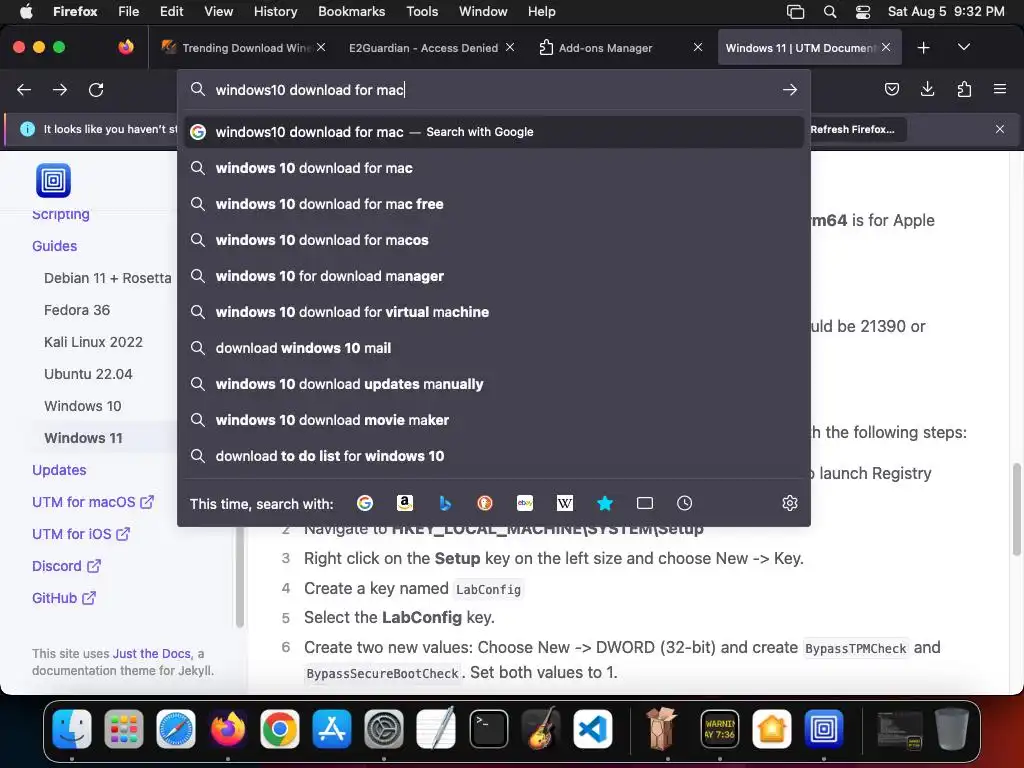Open the Updates sidebar link
1024x768 pixels.
point(59,470)
